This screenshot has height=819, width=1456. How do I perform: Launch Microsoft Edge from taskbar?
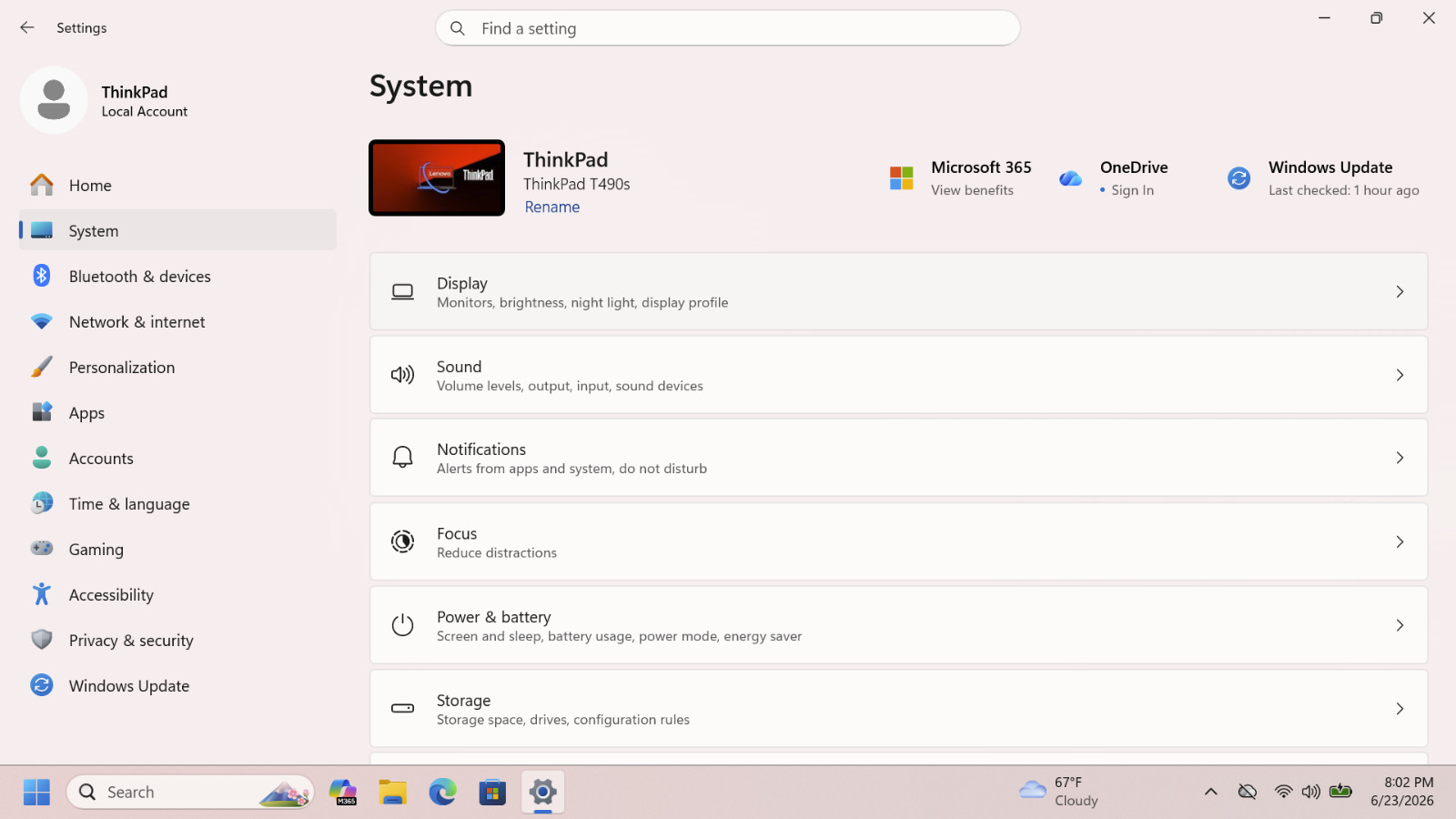[442, 792]
